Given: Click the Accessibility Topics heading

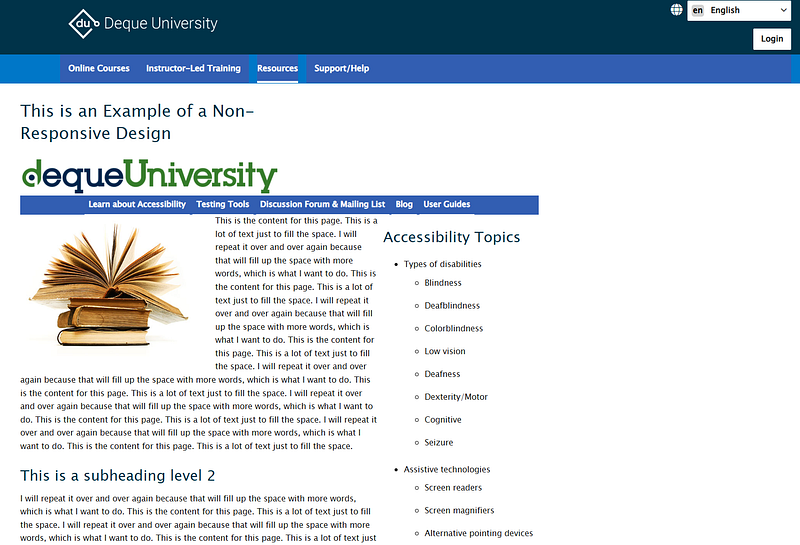Looking at the screenshot, I should pos(451,237).
